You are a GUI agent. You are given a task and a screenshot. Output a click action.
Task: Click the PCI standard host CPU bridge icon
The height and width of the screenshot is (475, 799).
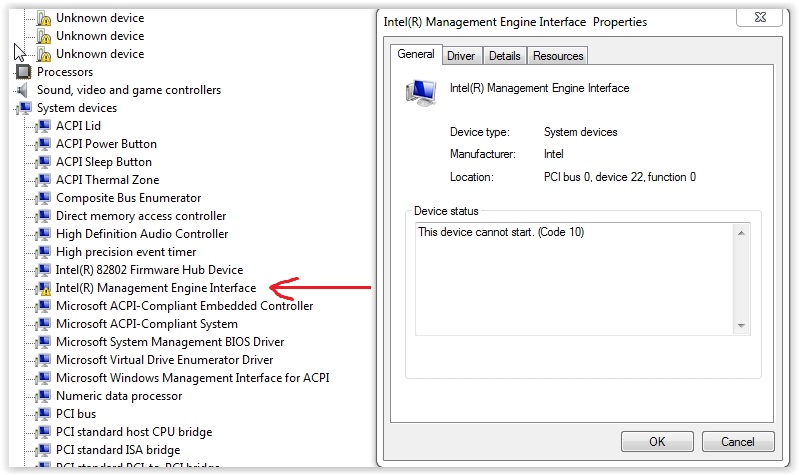point(44,432)
